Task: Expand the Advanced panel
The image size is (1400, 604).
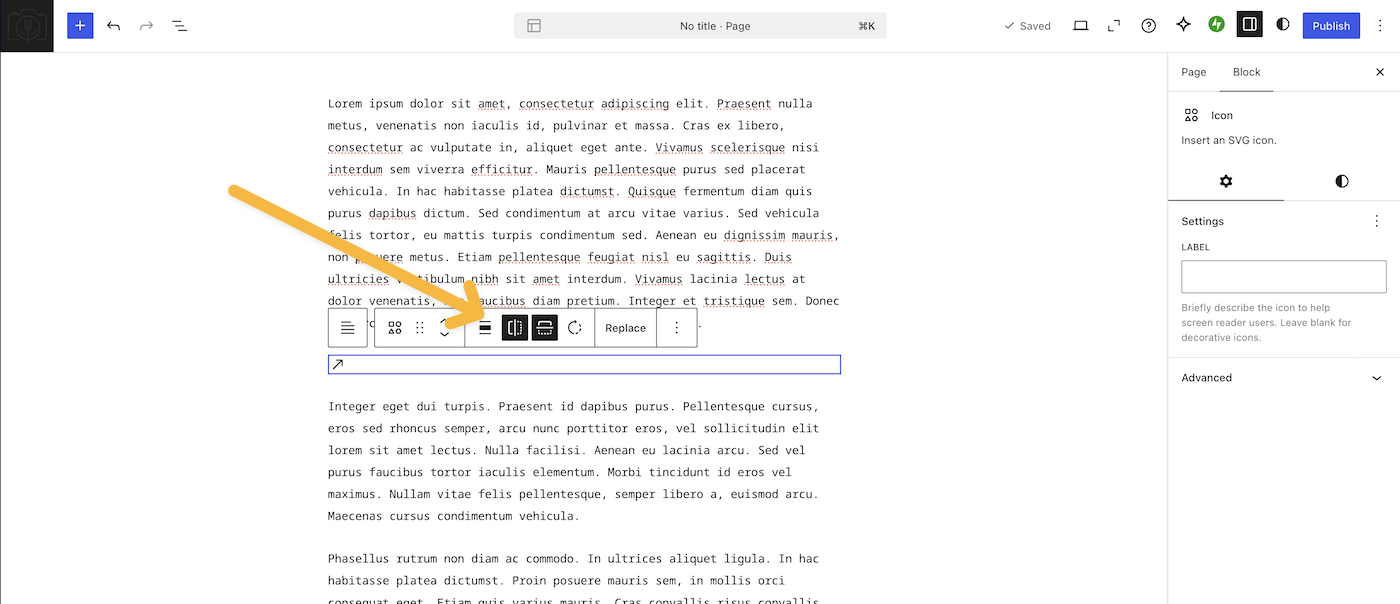Action: [1284, 378]
